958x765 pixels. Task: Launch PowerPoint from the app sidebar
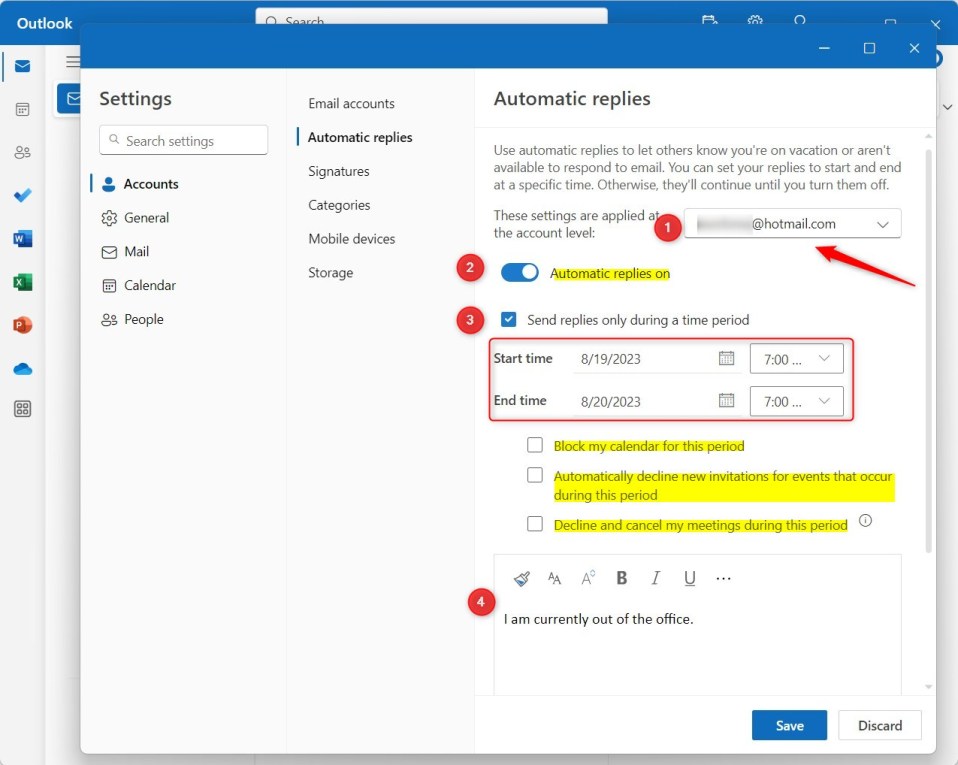[22, 324]
